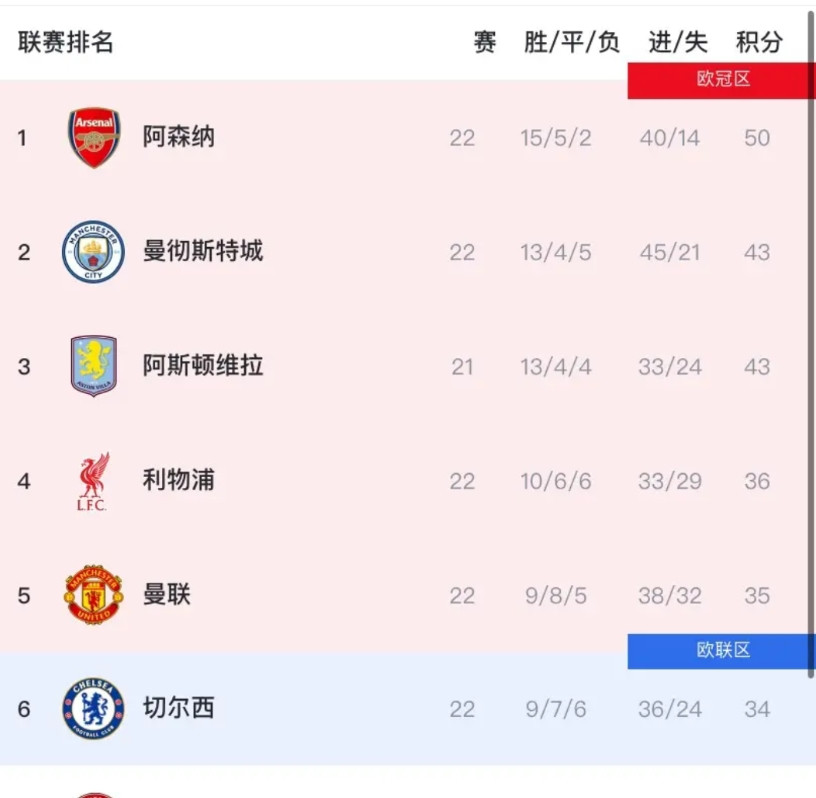Click the blue 欧联区 zone badge
816x798 pixels.
tap(722, 651)
